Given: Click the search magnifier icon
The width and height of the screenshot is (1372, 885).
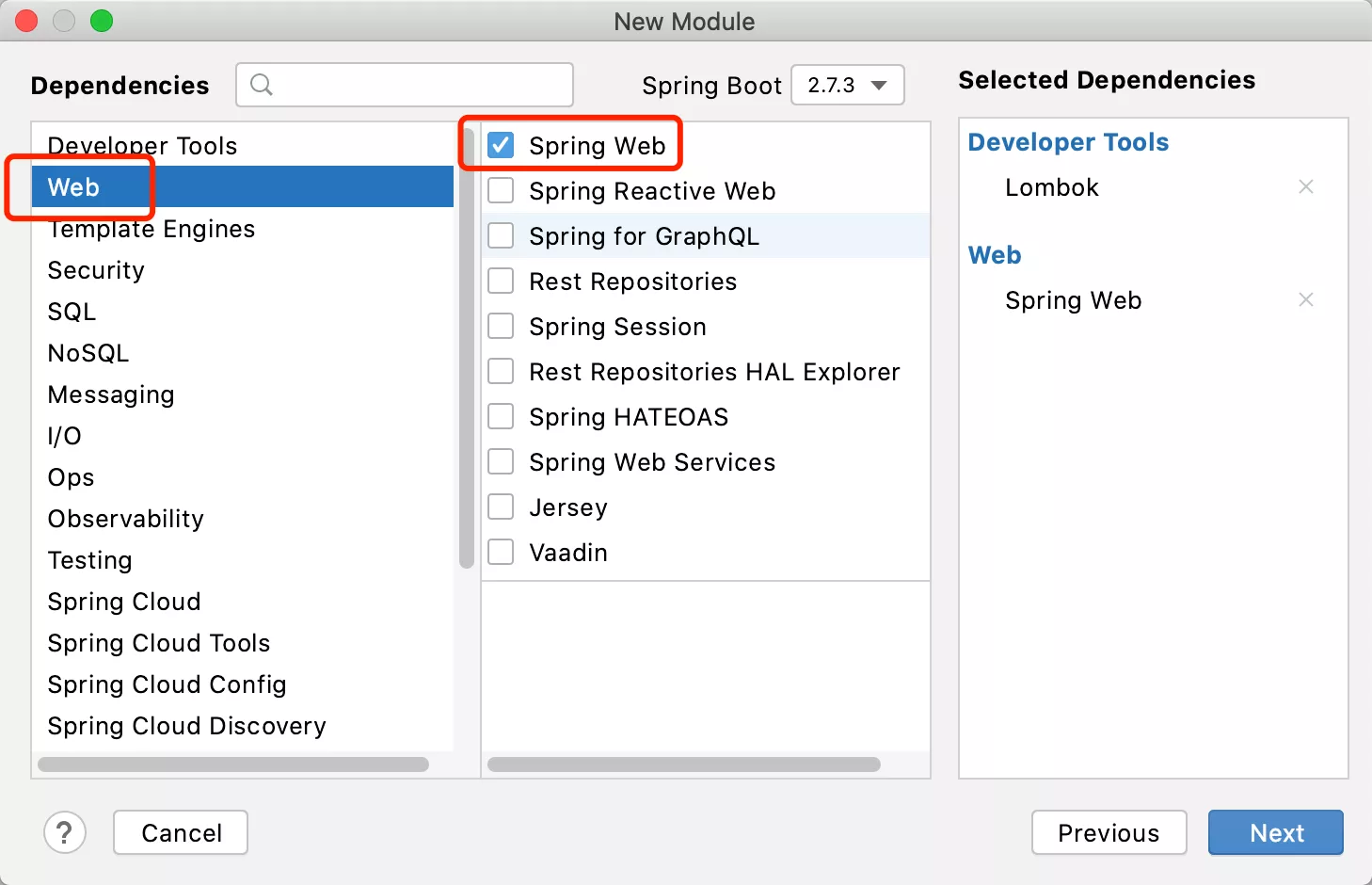Looking at the screenshot, I should [262, 85].
